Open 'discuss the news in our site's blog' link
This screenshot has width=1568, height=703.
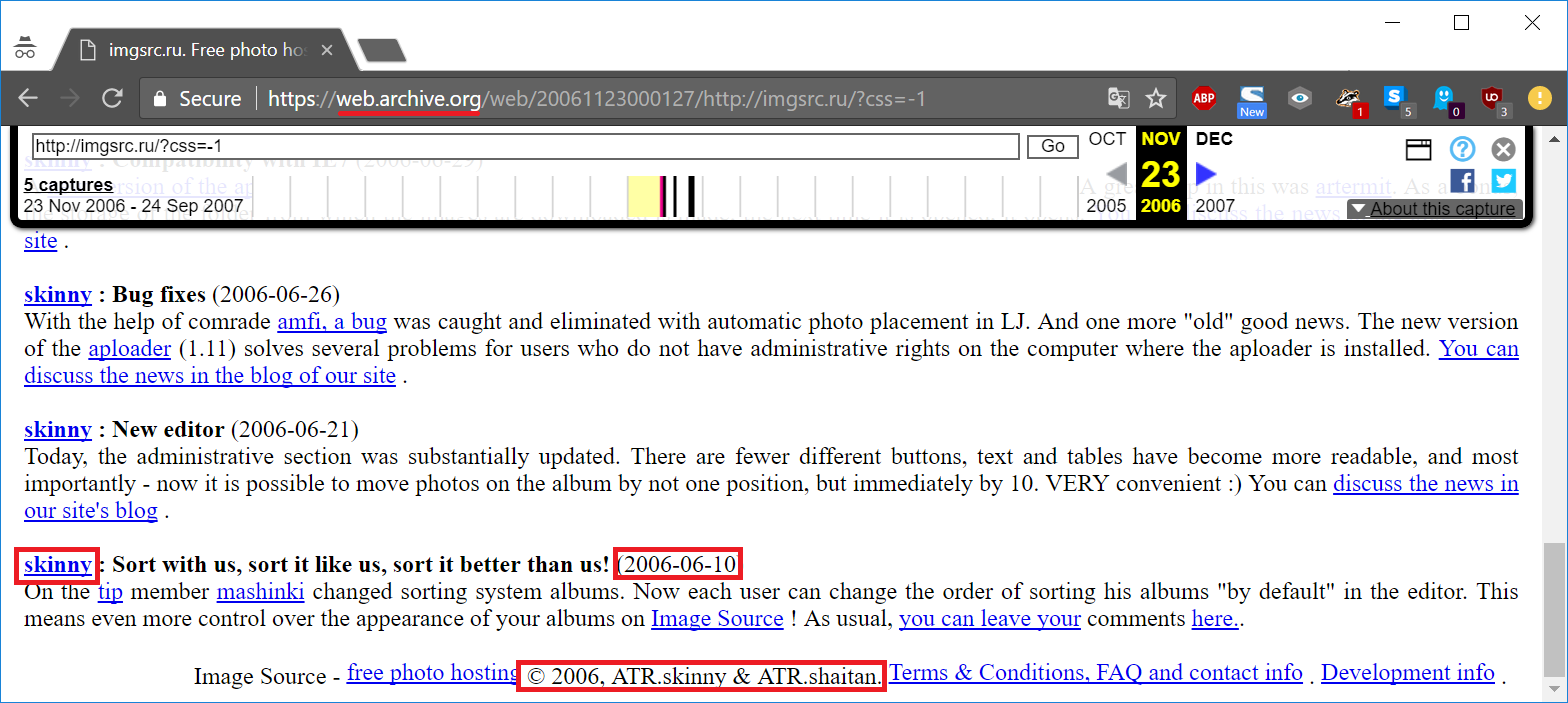[1426, 484]
